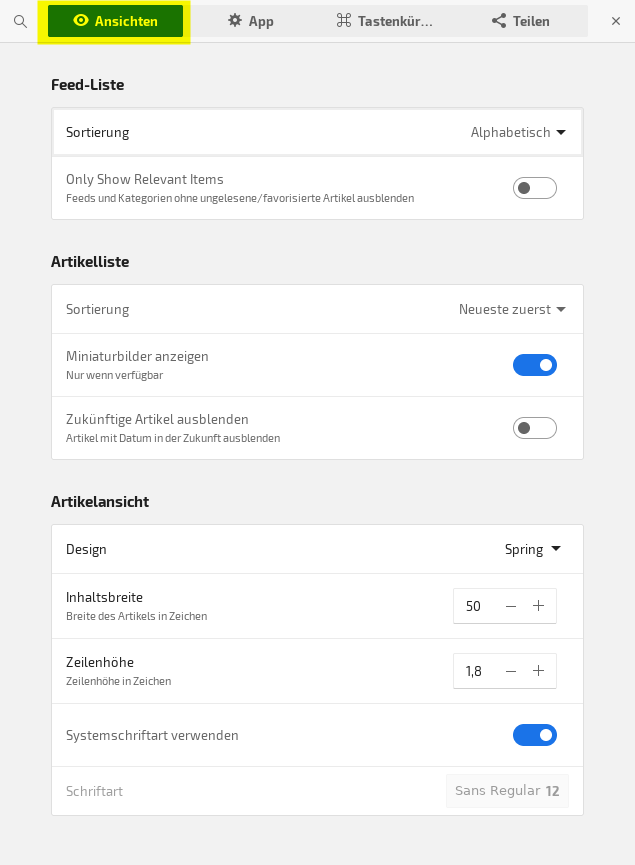
Task: Click the command-key icon for Tastenkürzel
Action: (x=344, y=20)
